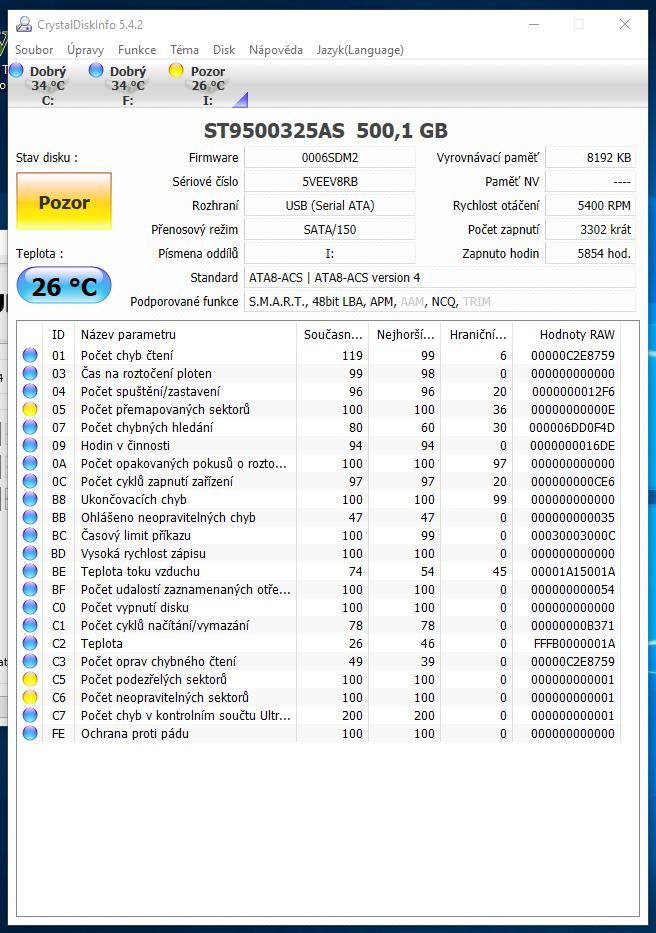Open the Disk menu
Viewport: 656px width, 933px height.
pos(224,50)
